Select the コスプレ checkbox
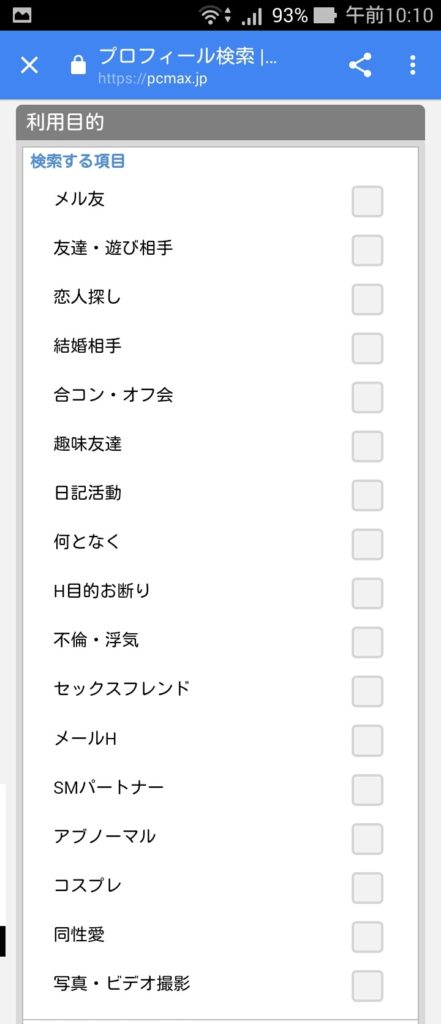The height and width of the screenshot is (1024, 441). [x=367, y=887]
